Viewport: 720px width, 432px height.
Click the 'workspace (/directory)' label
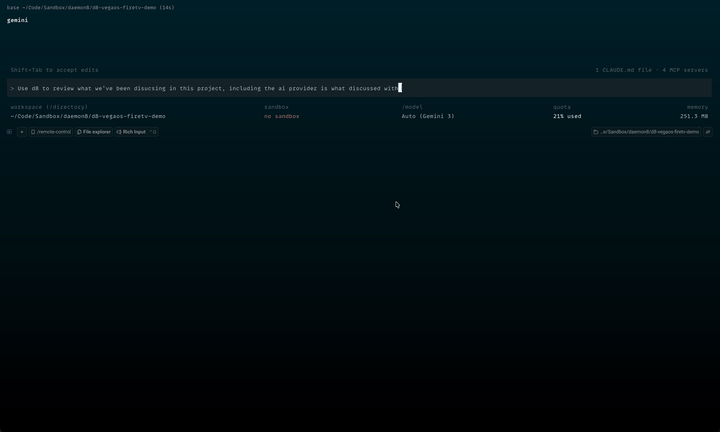(49, 107)
